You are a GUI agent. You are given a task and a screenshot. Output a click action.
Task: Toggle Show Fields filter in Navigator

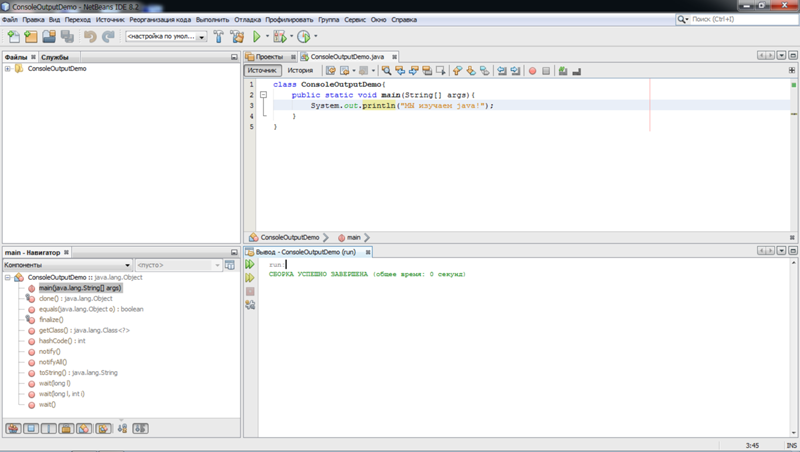tap(31, 429)
